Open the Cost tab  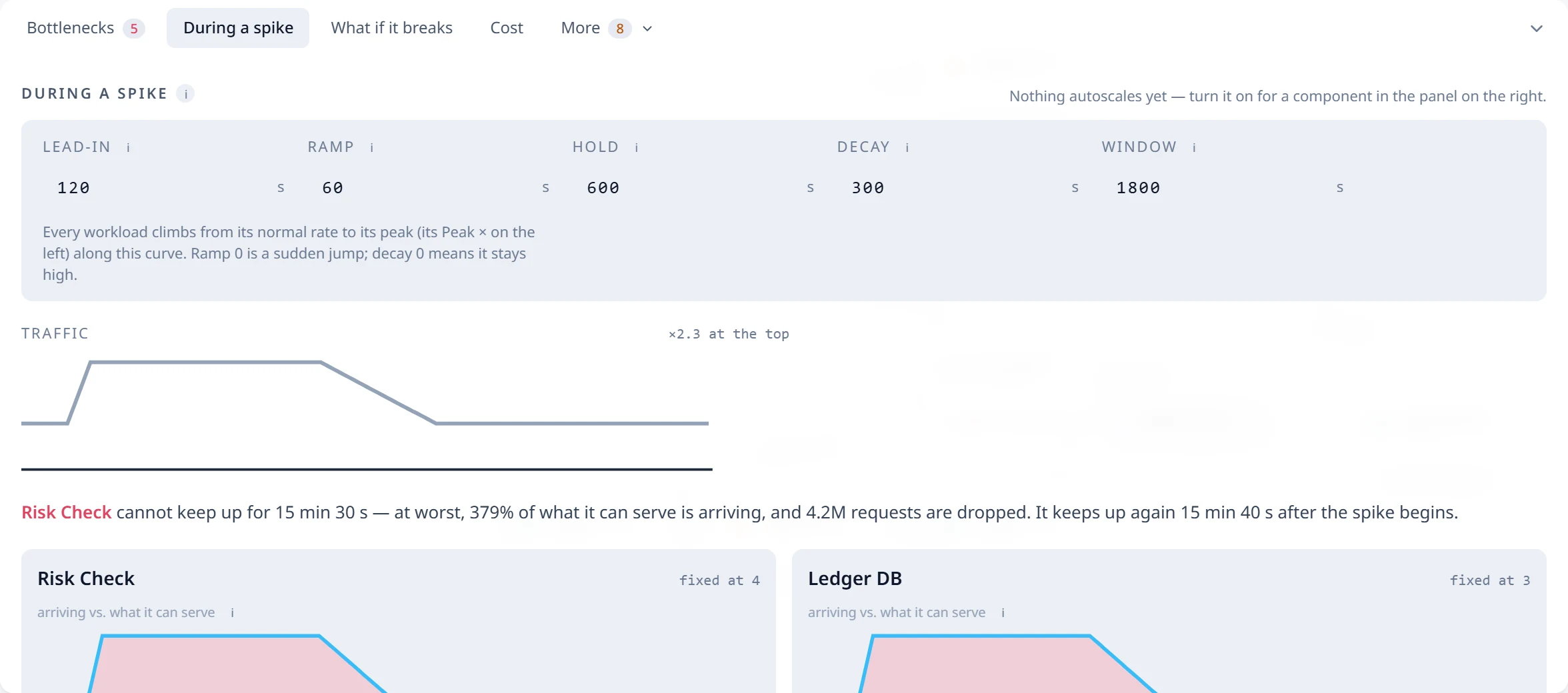[x=507, y=28]
